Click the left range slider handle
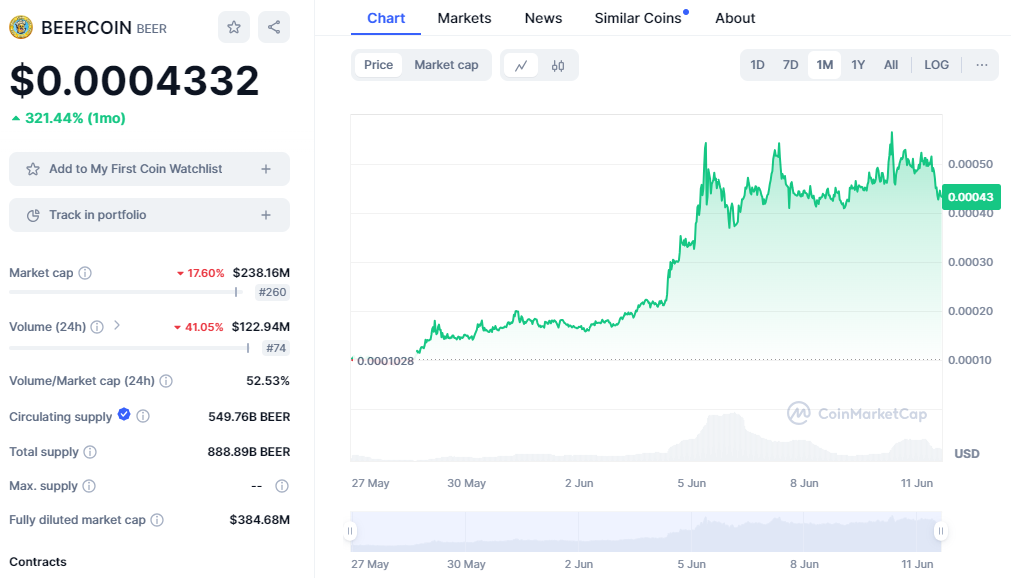Screen dimensions: 1011x578 click(x=351, y=531)
